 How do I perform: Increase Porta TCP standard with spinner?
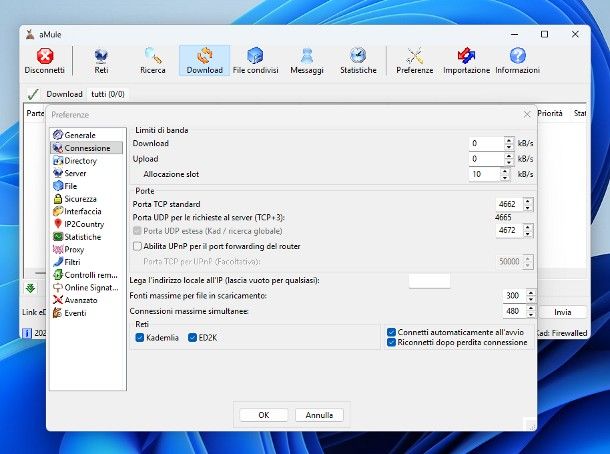click(x=528, y=201)
